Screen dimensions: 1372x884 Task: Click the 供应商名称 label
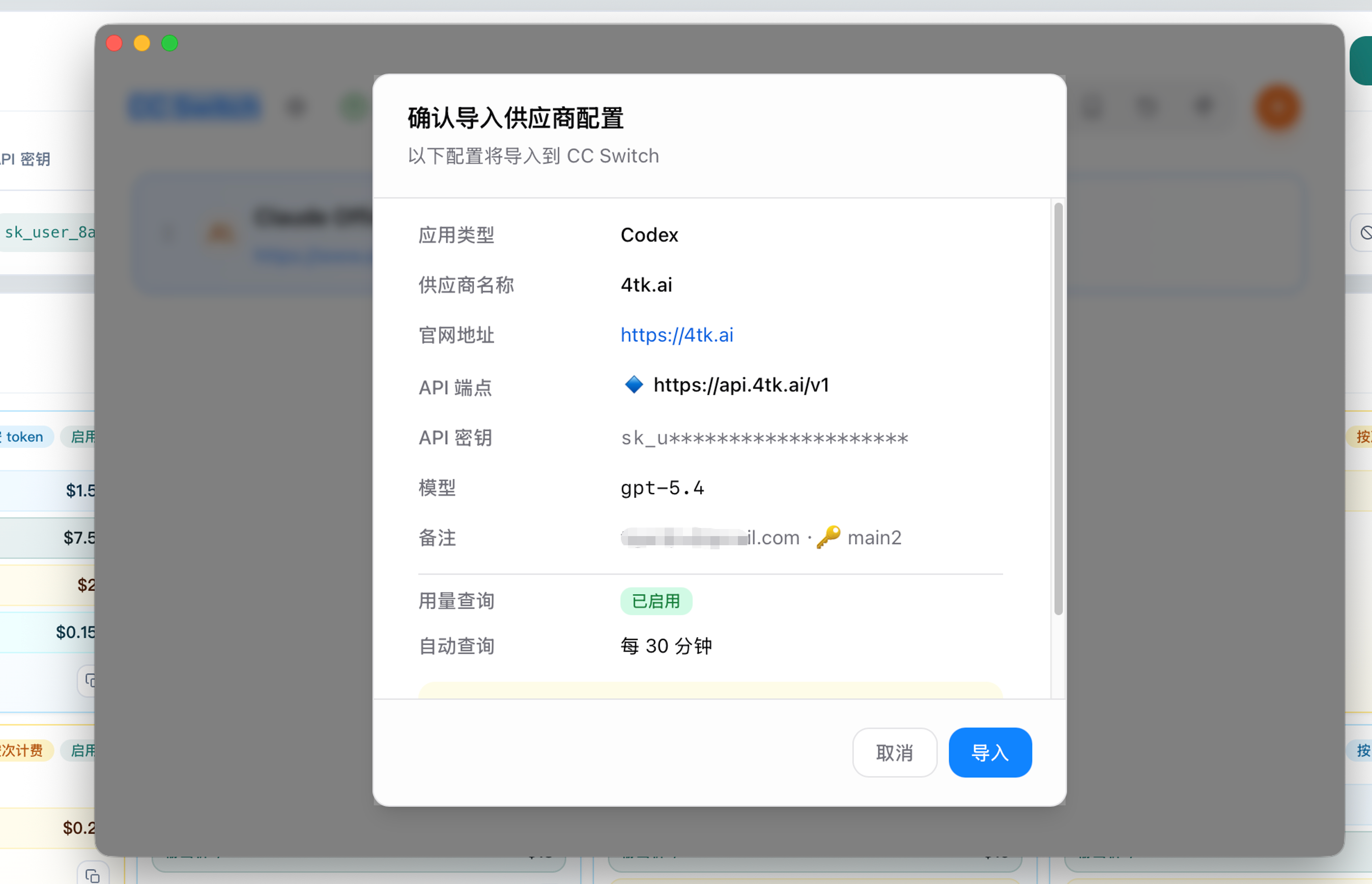466,285
